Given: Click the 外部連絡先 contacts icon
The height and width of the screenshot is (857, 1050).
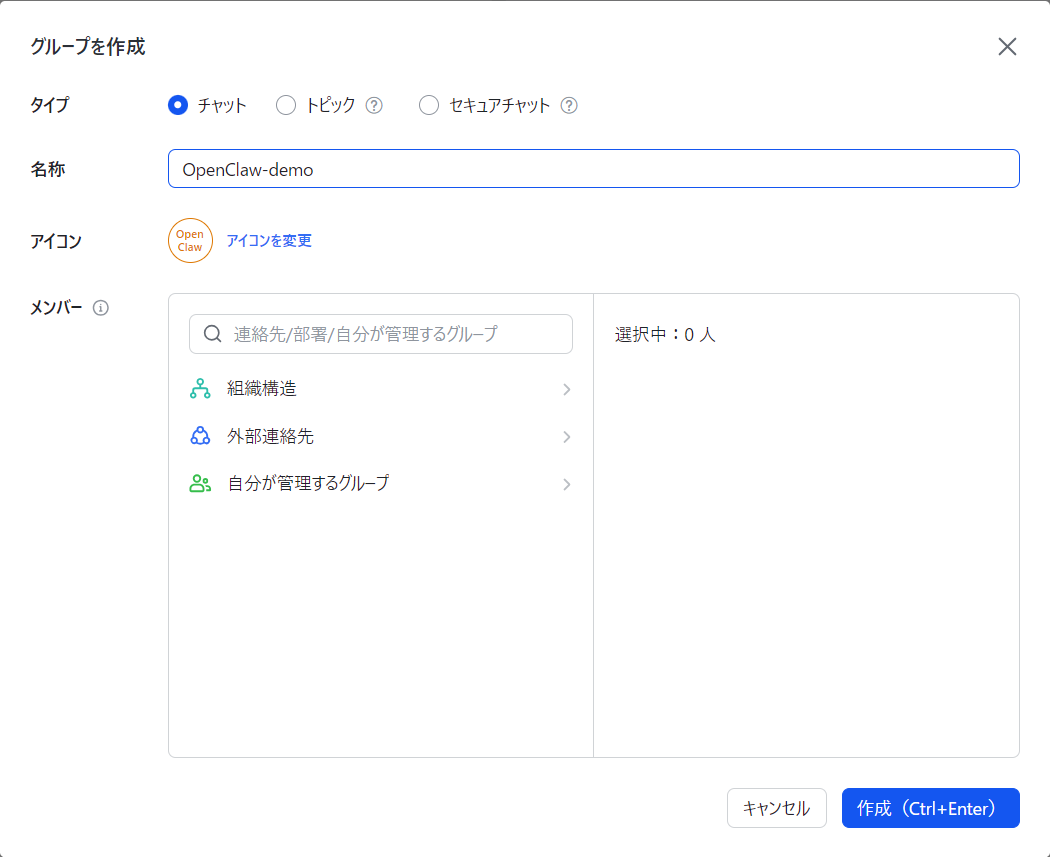Looking at the screenshot, I should [200, 437].
